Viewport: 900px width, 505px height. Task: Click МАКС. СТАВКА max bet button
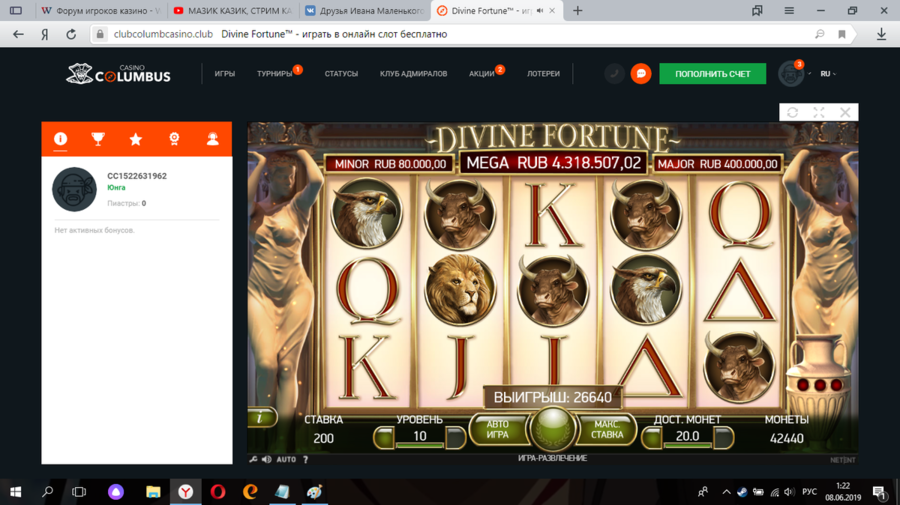(x=607, y=430)
